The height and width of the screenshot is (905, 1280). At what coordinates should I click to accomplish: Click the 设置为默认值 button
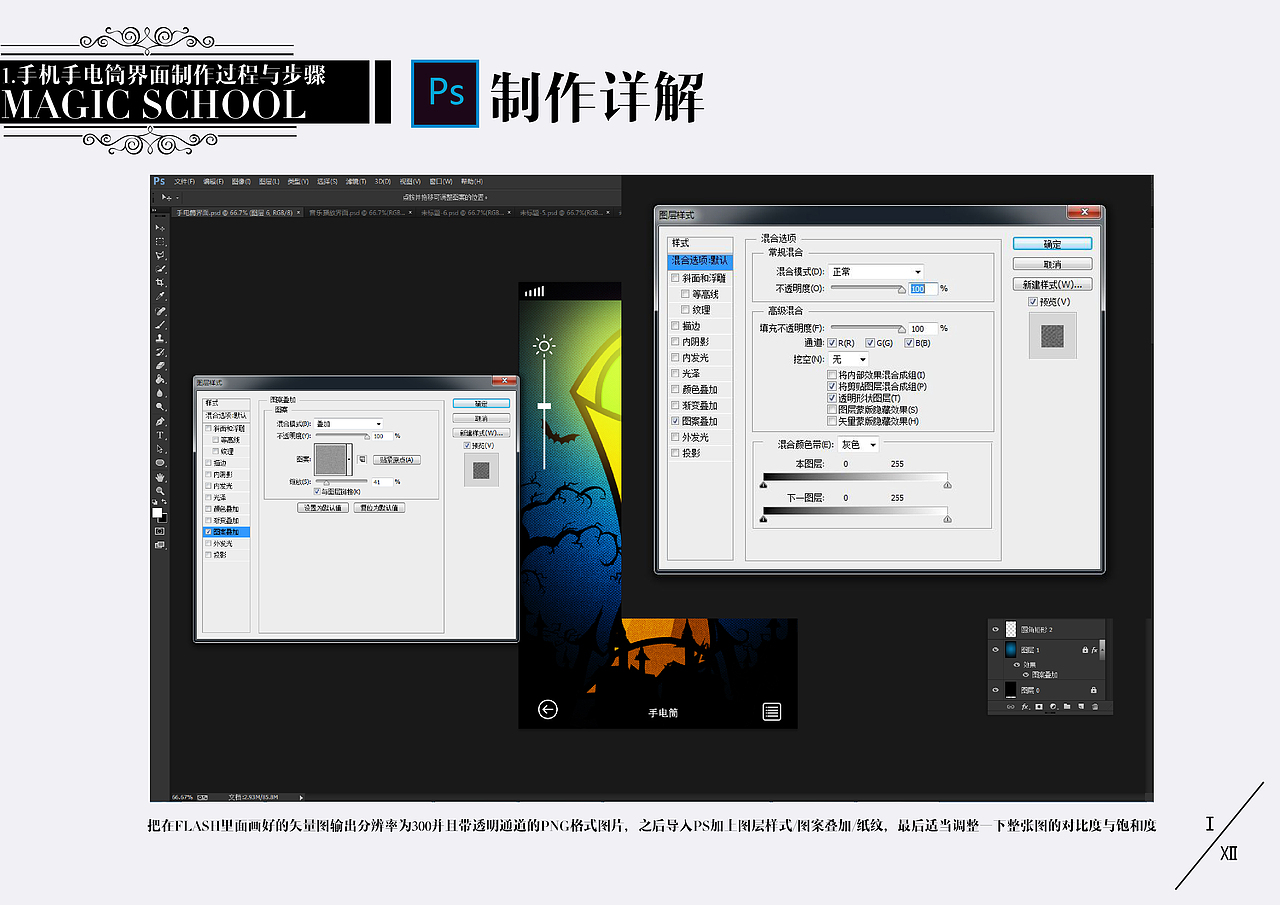click(322, 508)
